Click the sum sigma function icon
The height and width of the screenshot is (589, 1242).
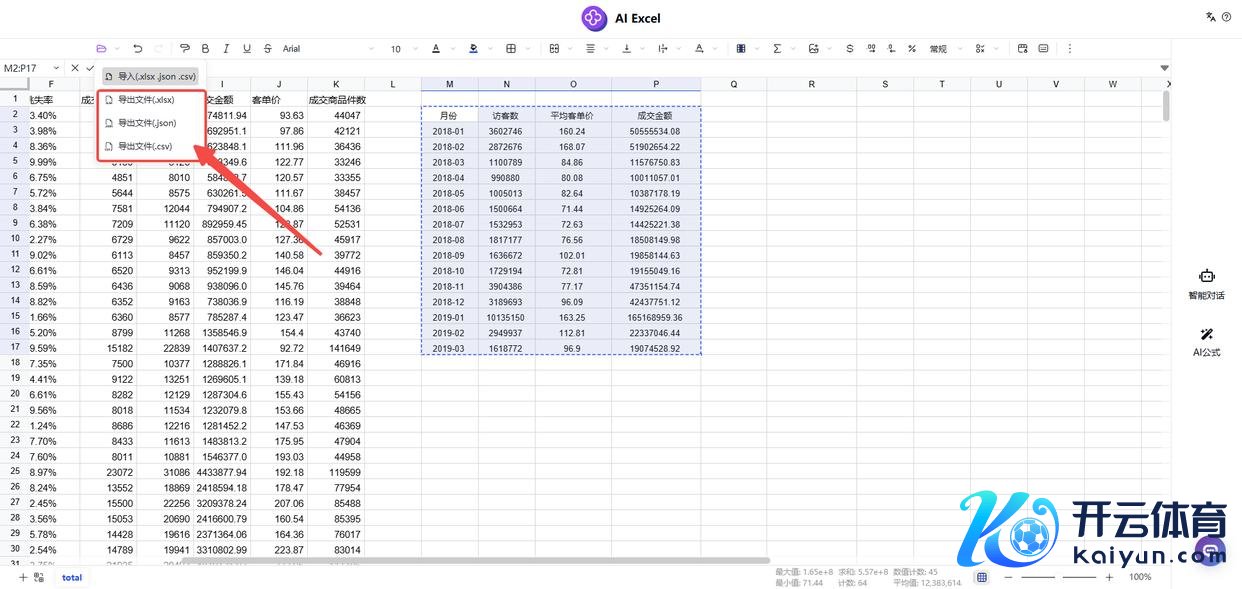tap(777, 48)
